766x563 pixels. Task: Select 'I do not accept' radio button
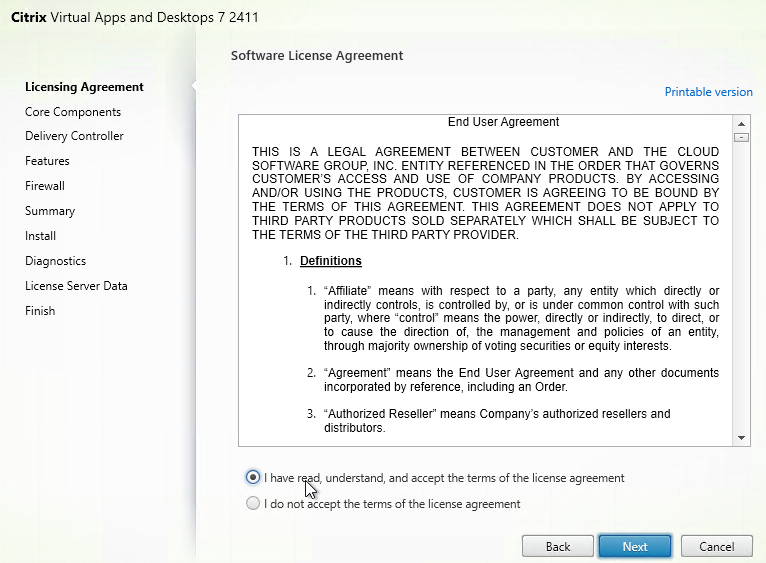click(x=253, y=503)
